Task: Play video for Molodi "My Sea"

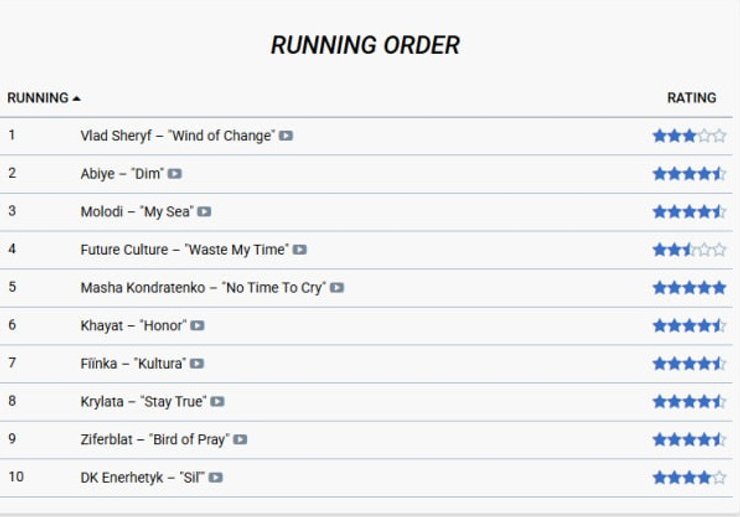Action: (204, 212)
